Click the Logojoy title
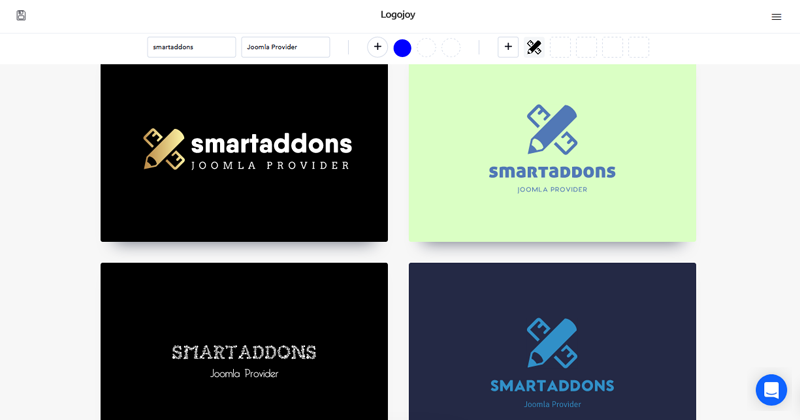The width and height of the screenshot is (800, 420). pyautogui.click(x=397, y=15)
